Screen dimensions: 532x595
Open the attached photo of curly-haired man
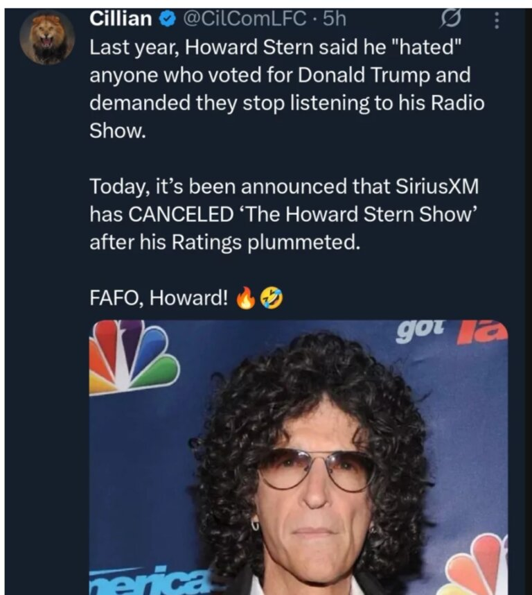(299, 457)
